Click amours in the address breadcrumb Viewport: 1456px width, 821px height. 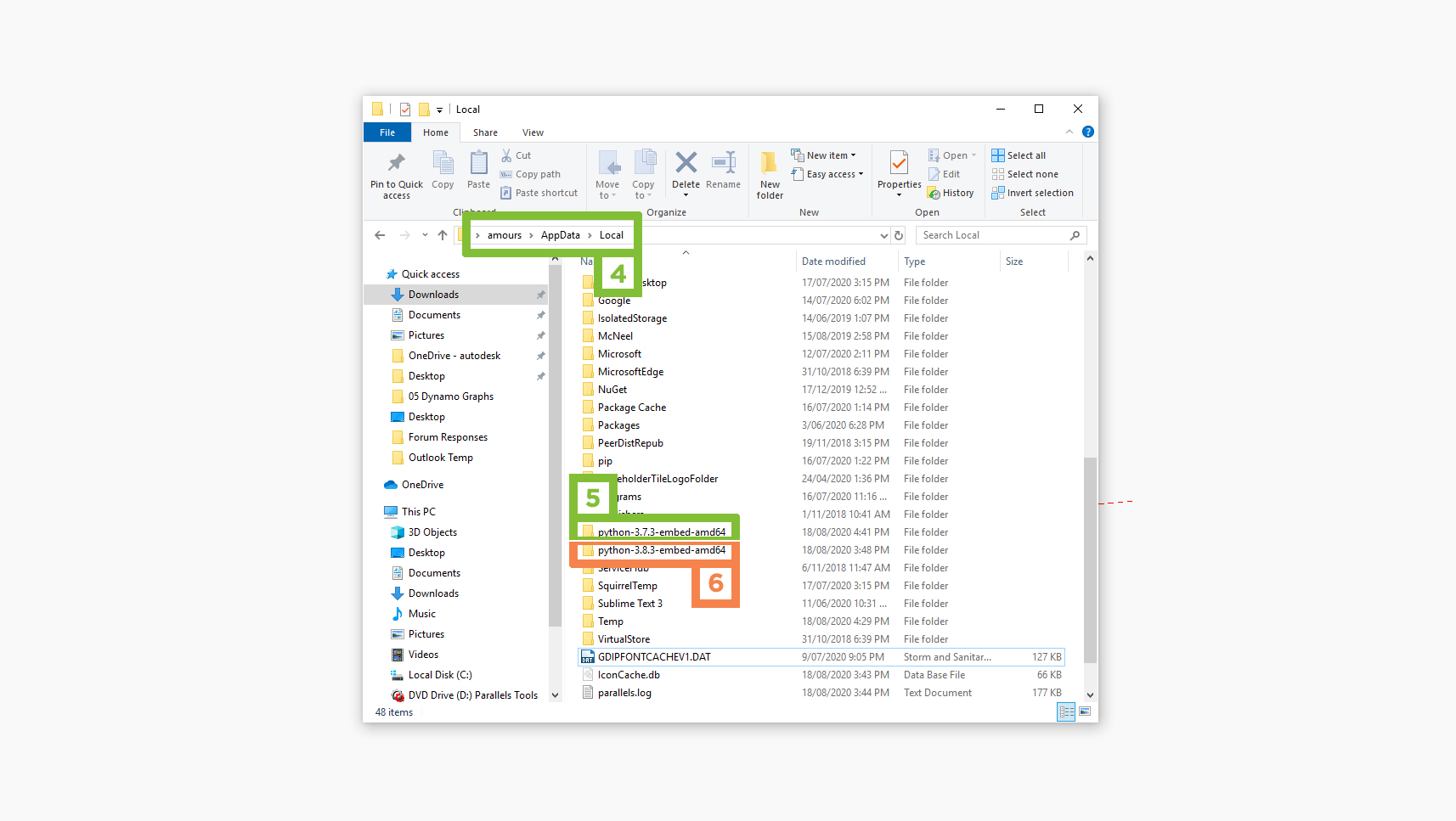point(505,235)
